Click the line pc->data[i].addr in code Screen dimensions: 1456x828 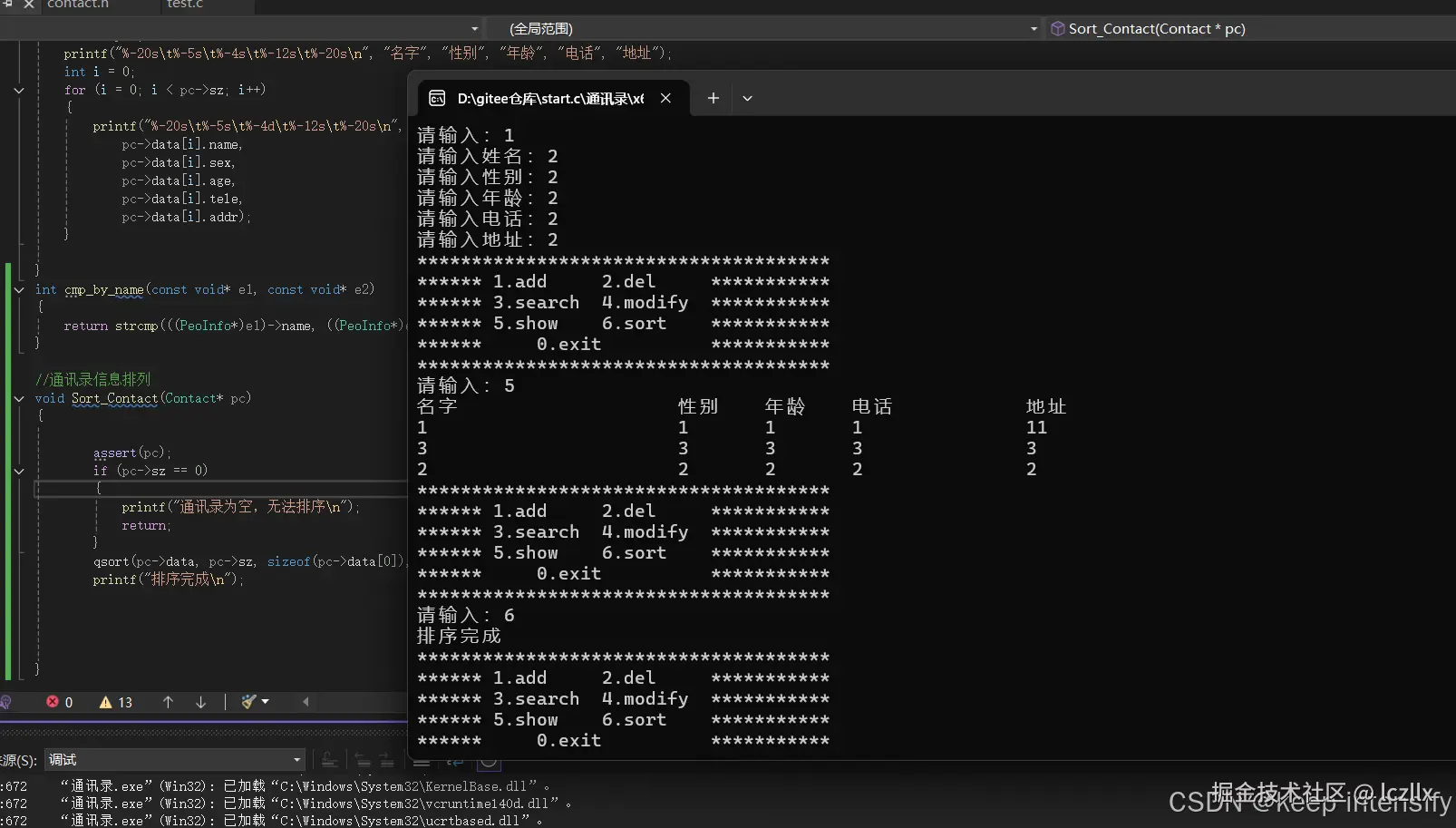(186, 217)
